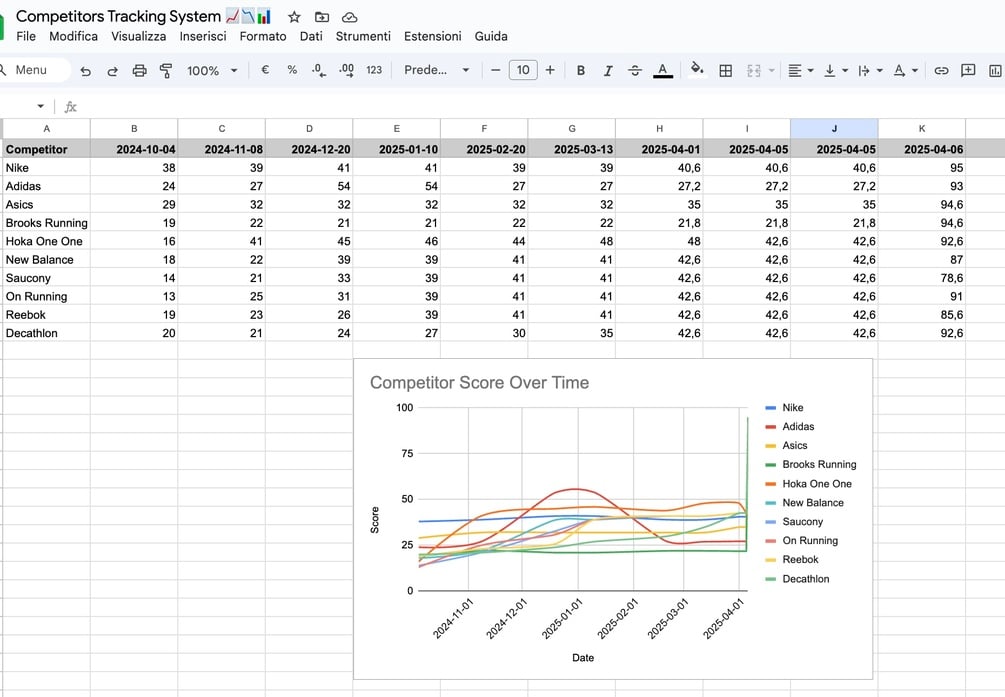Image resolution: width=1005 pixels, height=697 pixels.
Task: Click the Score axis label in chart
Action: click(x=375, y=520)
